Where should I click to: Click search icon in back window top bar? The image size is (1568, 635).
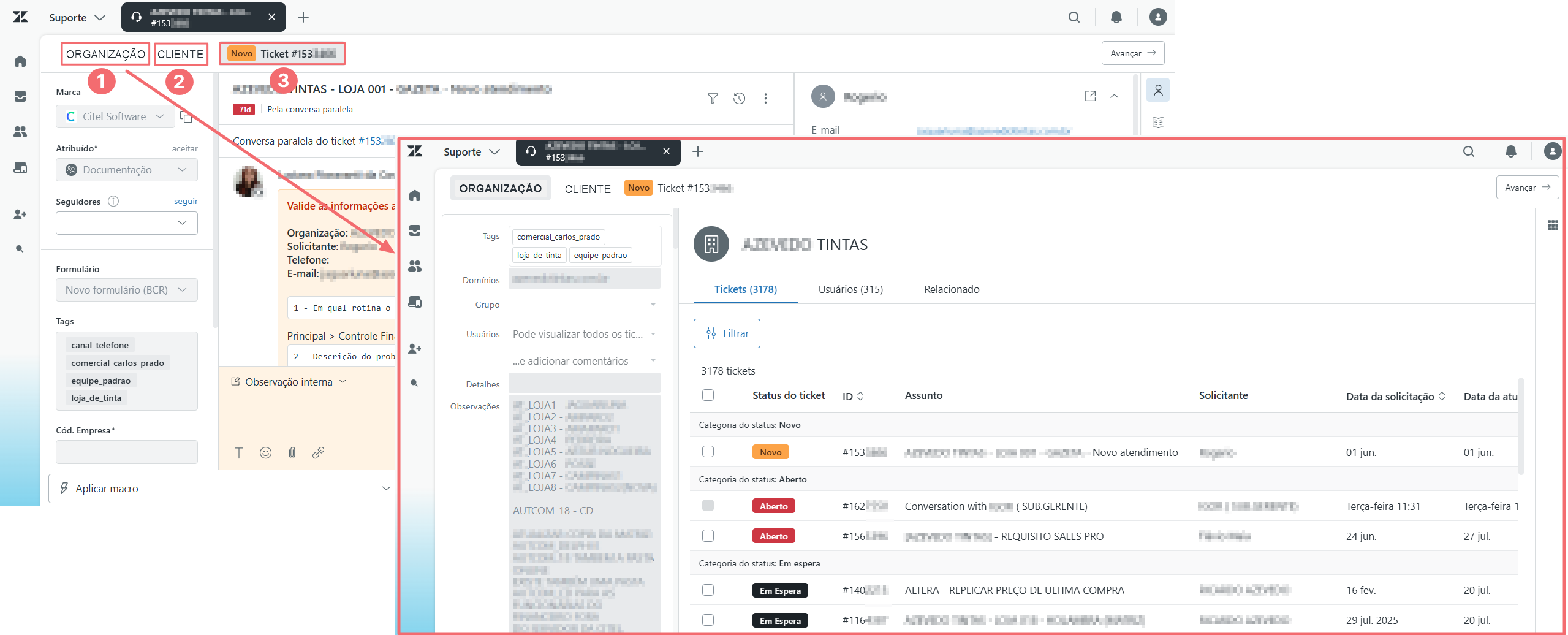coord(1074,17)
